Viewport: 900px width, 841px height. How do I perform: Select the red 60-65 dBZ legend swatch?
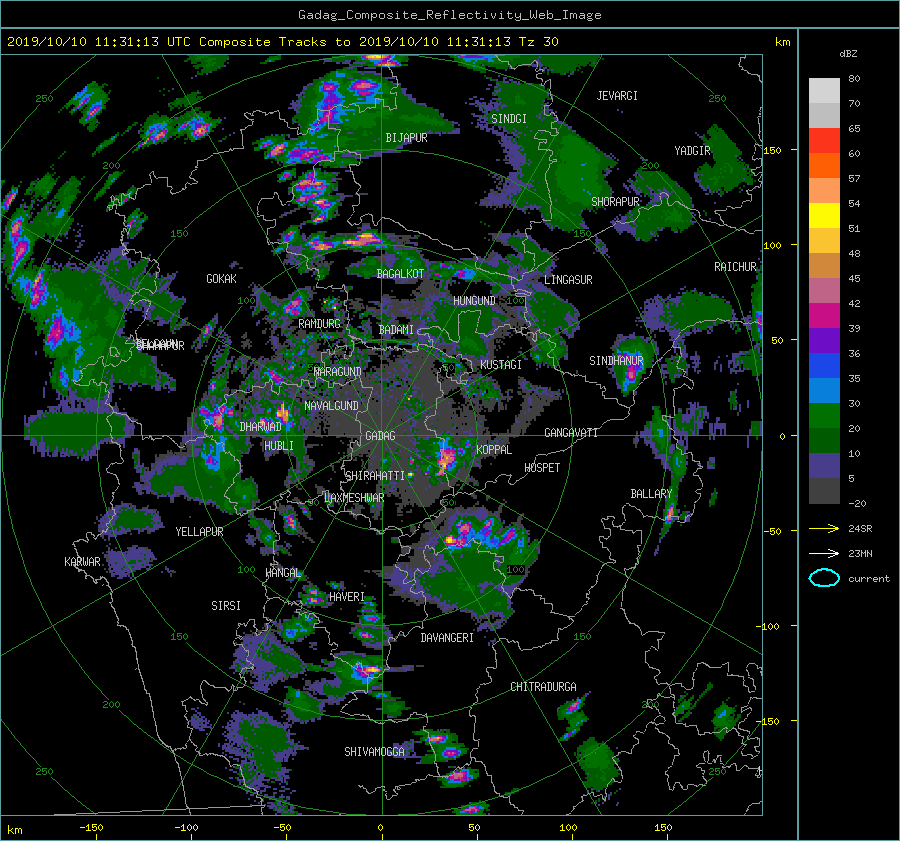(824, 141)
